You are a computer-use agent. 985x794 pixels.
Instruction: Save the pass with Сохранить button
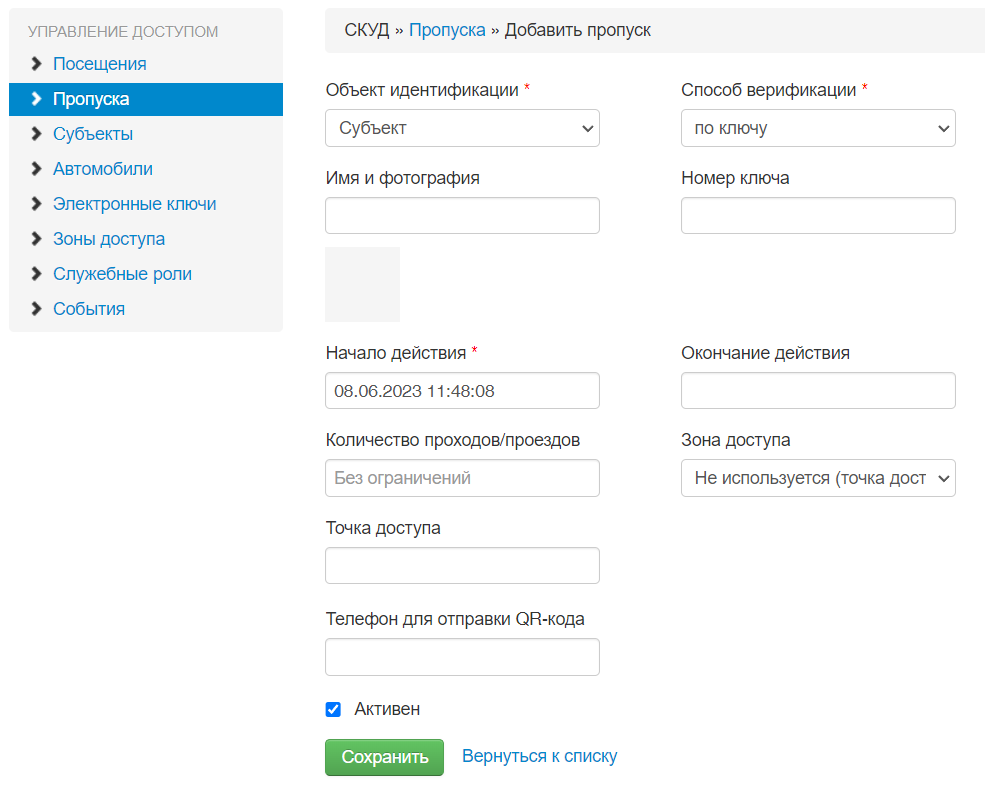coord(384,757)
